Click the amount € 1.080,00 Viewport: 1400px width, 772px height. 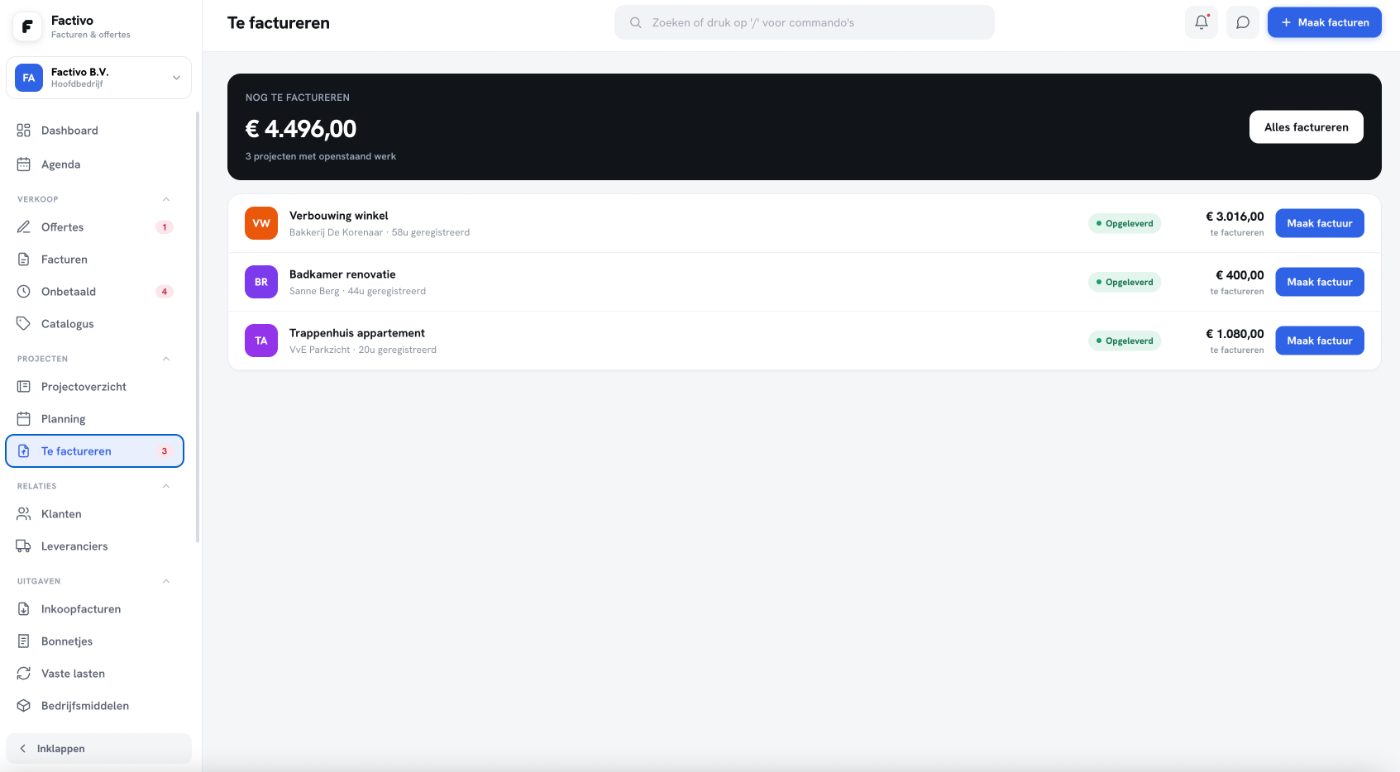tap(1234, 334)
